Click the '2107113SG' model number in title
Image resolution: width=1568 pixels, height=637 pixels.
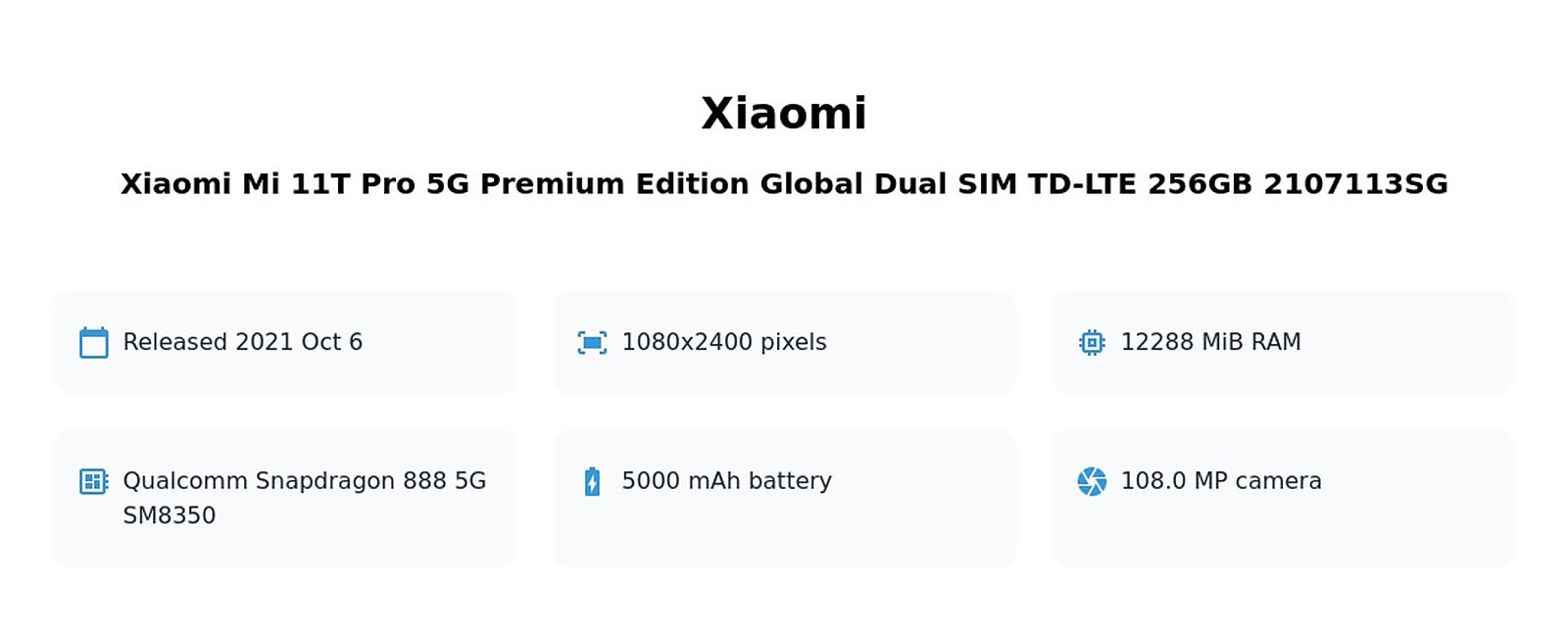[1355, 184]
